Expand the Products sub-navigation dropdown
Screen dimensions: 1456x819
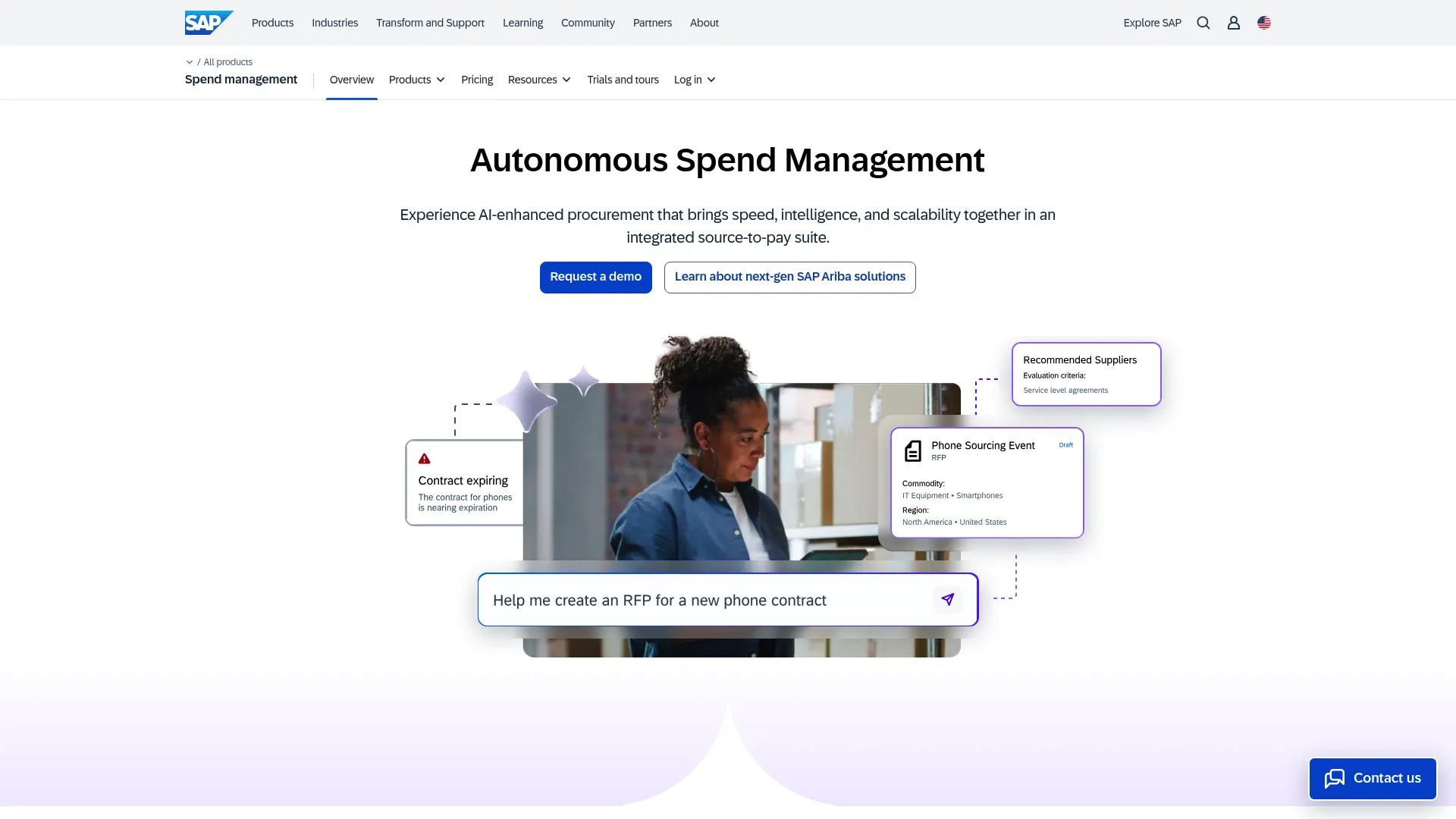[417, 80]
